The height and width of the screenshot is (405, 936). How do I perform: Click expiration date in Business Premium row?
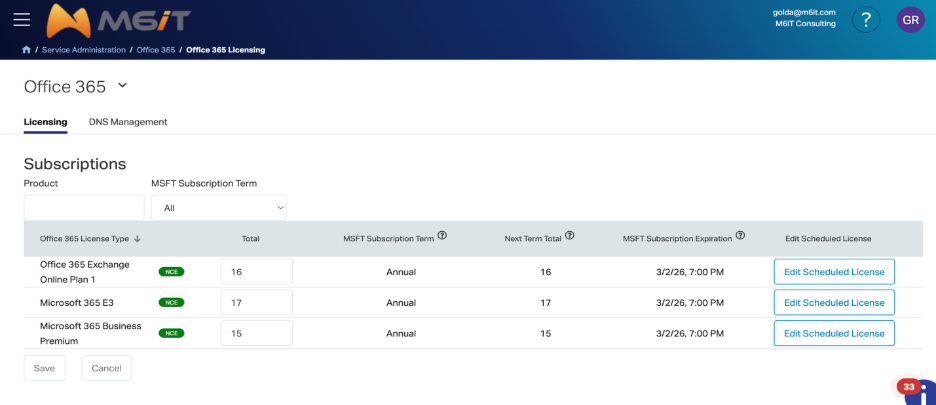point(690,333)
